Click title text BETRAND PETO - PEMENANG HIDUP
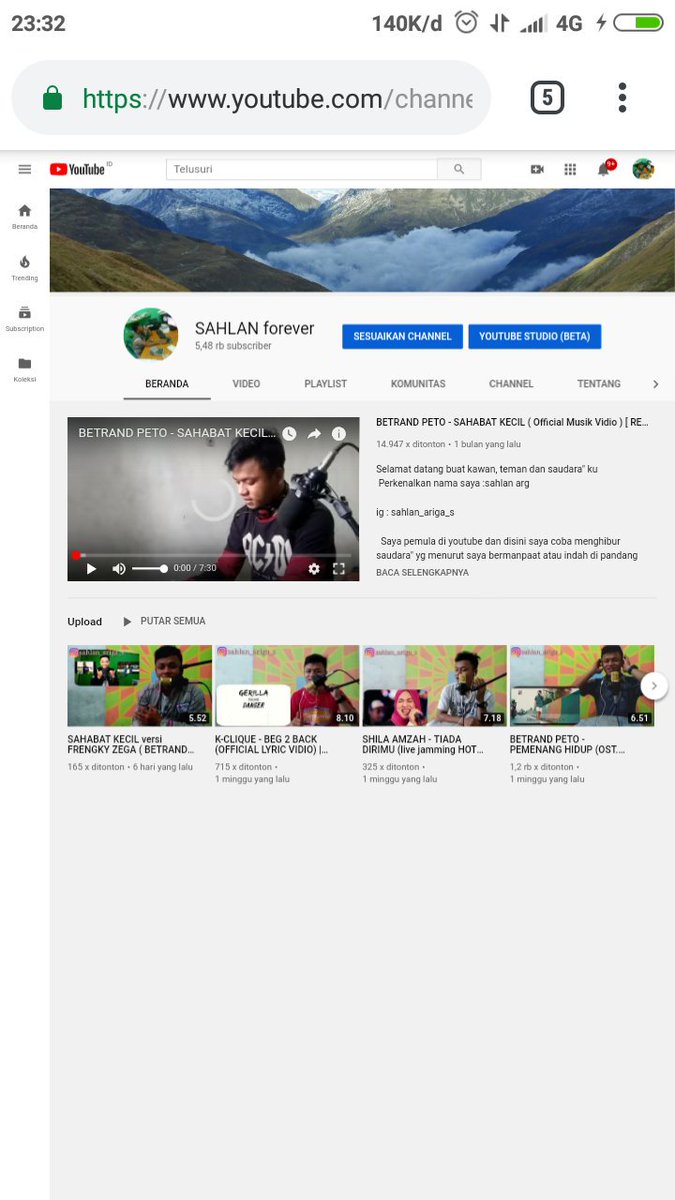Image resolution: width=675 pixels, height=1200 pixels. pos(568,745)
